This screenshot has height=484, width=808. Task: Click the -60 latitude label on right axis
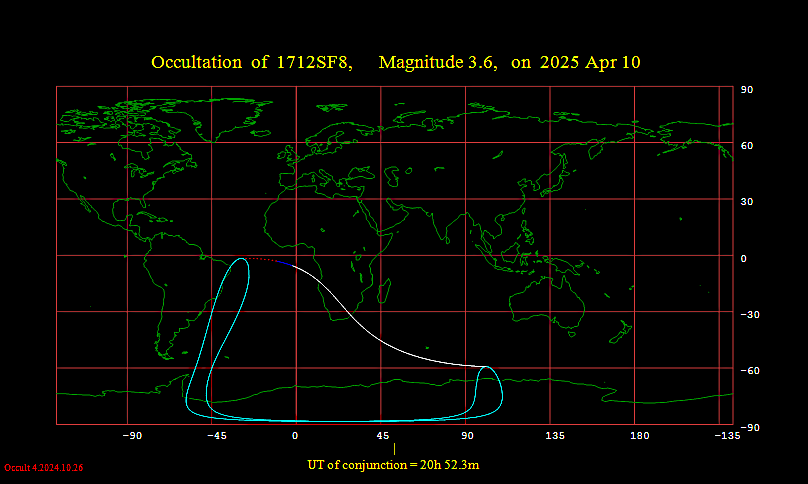746,371
